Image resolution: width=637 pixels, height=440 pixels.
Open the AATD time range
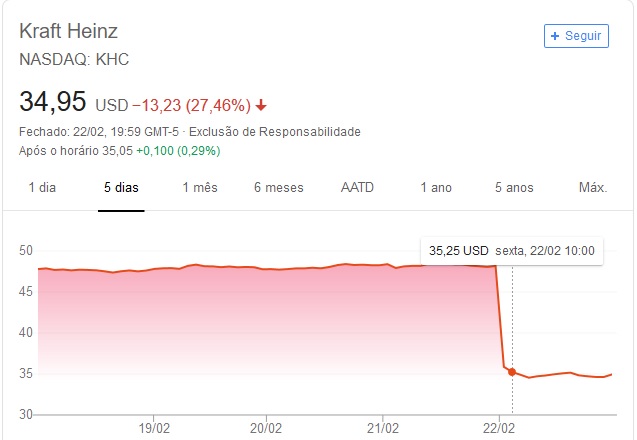point(358,188)
